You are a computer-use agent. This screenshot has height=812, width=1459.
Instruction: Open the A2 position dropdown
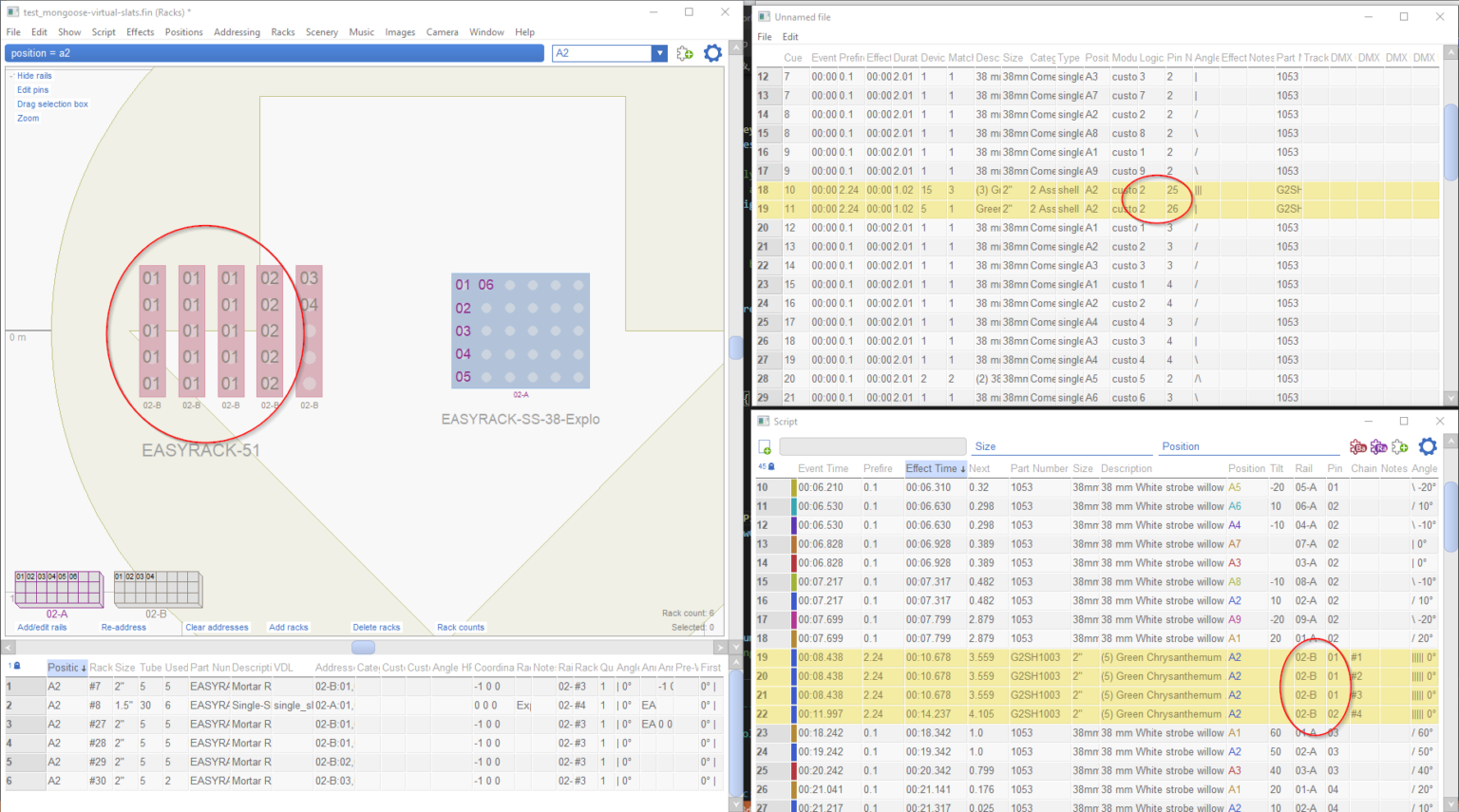tap(659, 53)
